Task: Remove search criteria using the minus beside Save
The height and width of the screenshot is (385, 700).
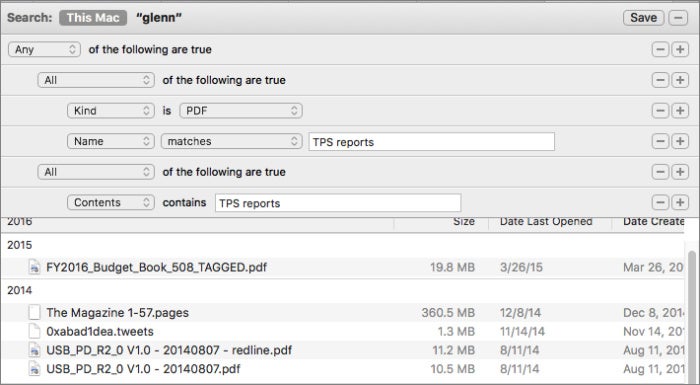Action: point(678,18)
